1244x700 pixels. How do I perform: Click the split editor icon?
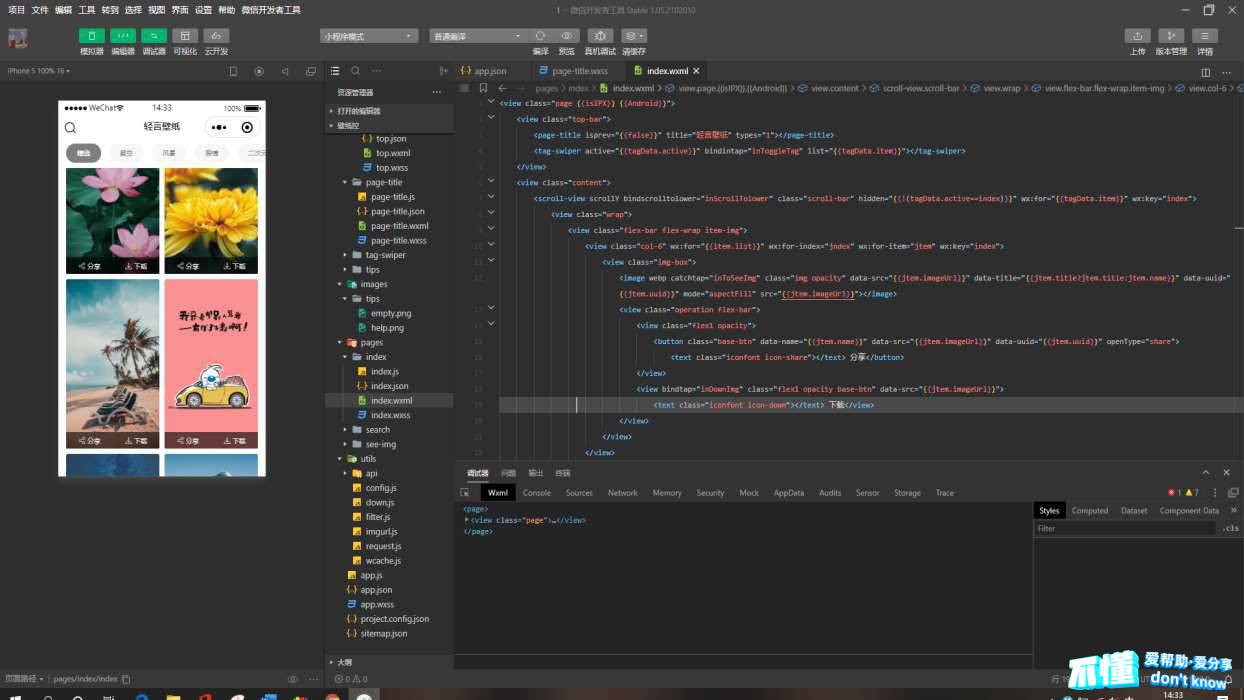click(1205, 72)
